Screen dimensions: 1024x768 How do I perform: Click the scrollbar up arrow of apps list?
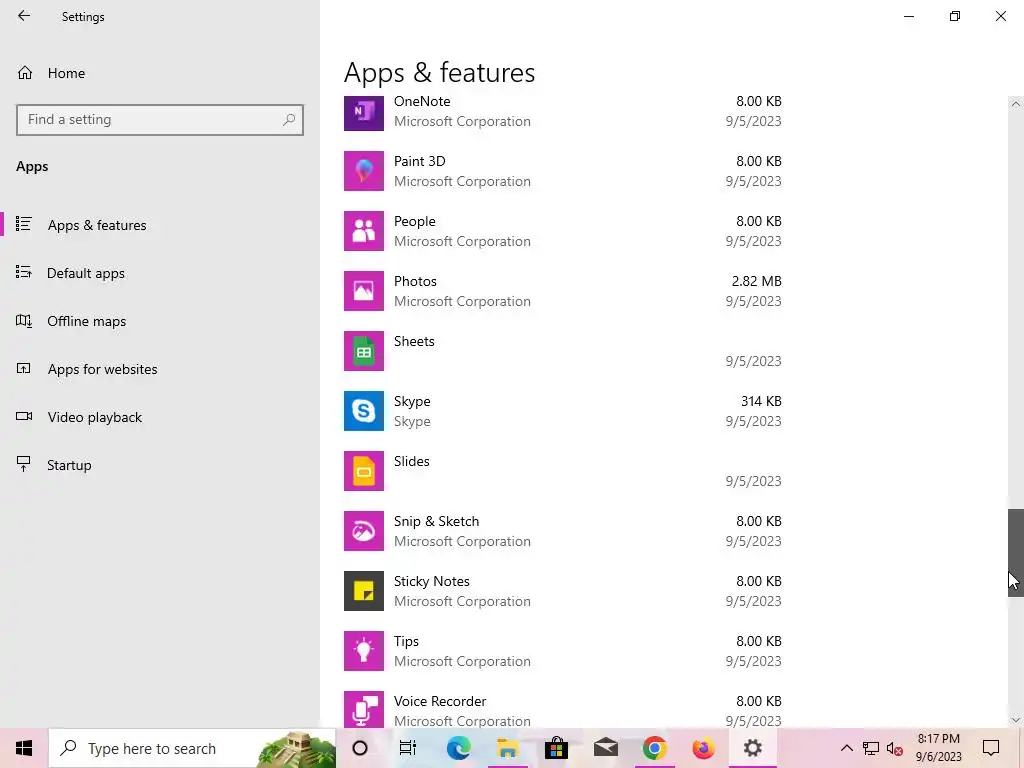pos(1016,103)
